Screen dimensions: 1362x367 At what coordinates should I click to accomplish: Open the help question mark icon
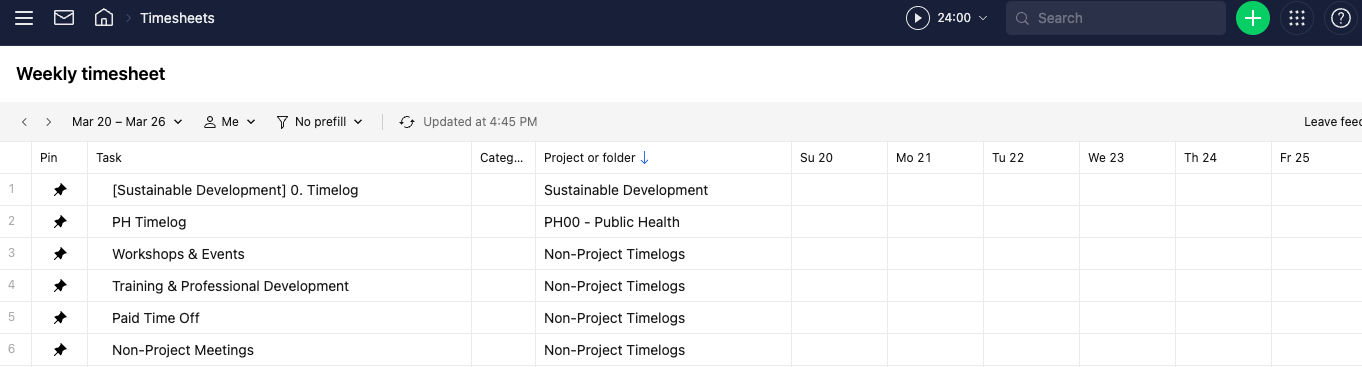click(x=1340, y=18)
